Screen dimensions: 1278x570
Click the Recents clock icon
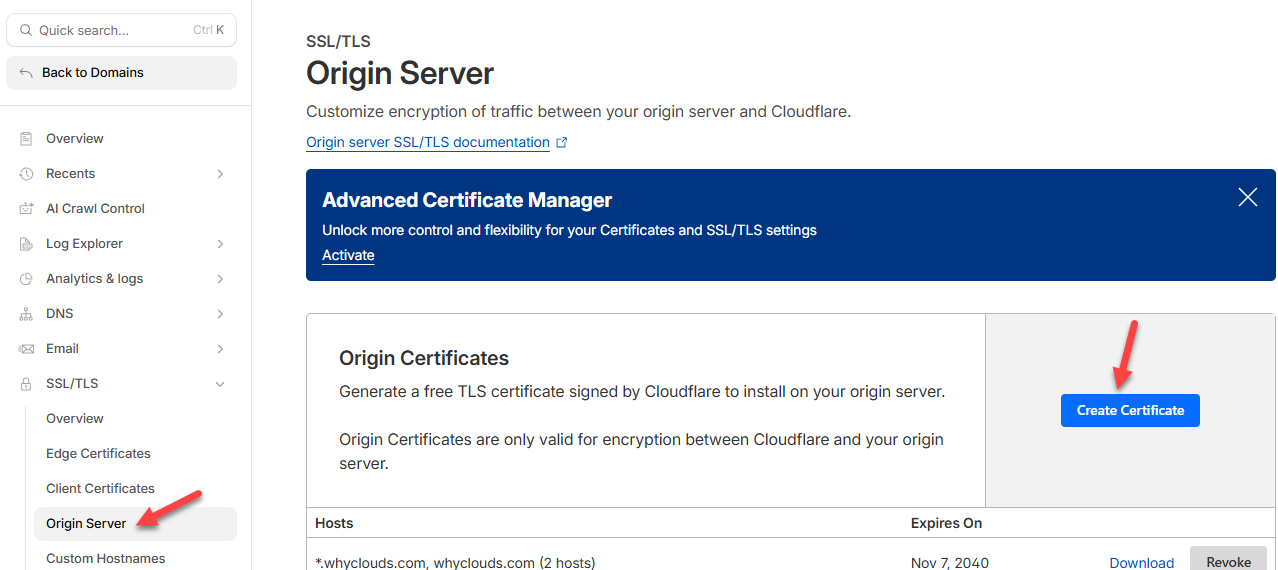26,174
